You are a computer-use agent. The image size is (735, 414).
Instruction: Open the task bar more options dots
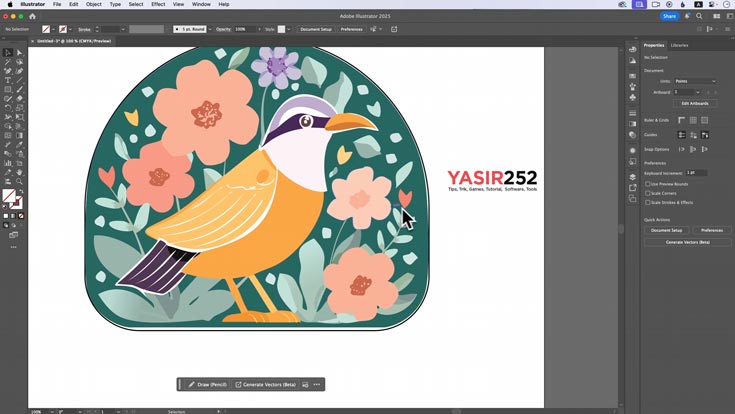pos(317,384)
